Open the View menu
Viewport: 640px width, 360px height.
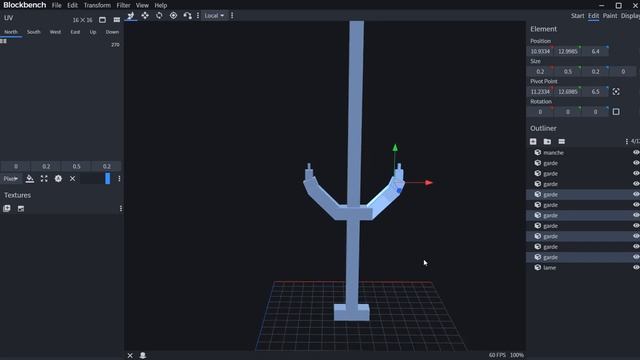coord(142,5)
